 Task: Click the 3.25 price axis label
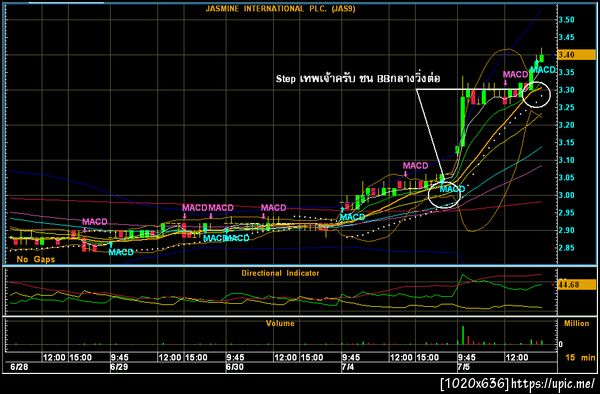566,107
